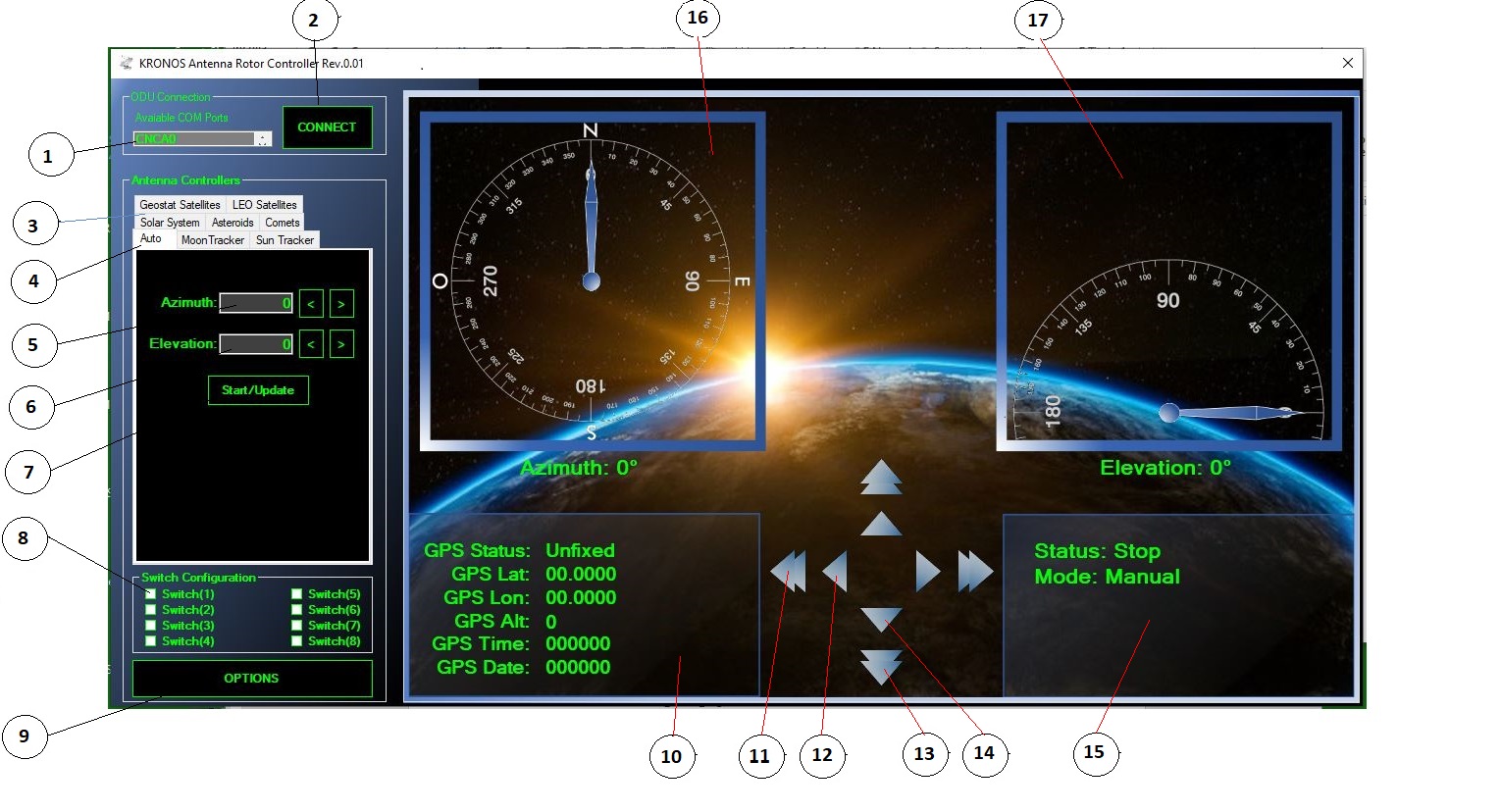The width and height of the screenshot is (1501, 812).
Task: Click the 'GPS Status:' label
Action: pyautogui.click(x=477, y=551)
